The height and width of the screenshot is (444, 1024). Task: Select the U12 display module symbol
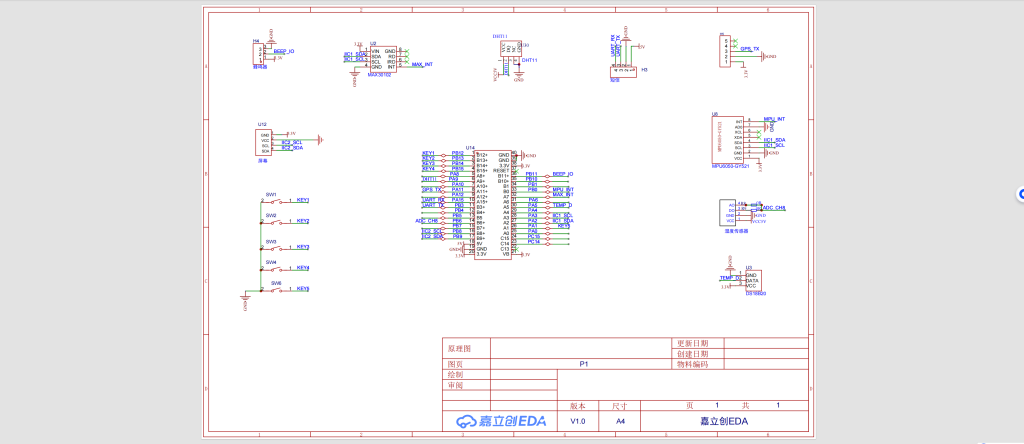pos(265,142)
